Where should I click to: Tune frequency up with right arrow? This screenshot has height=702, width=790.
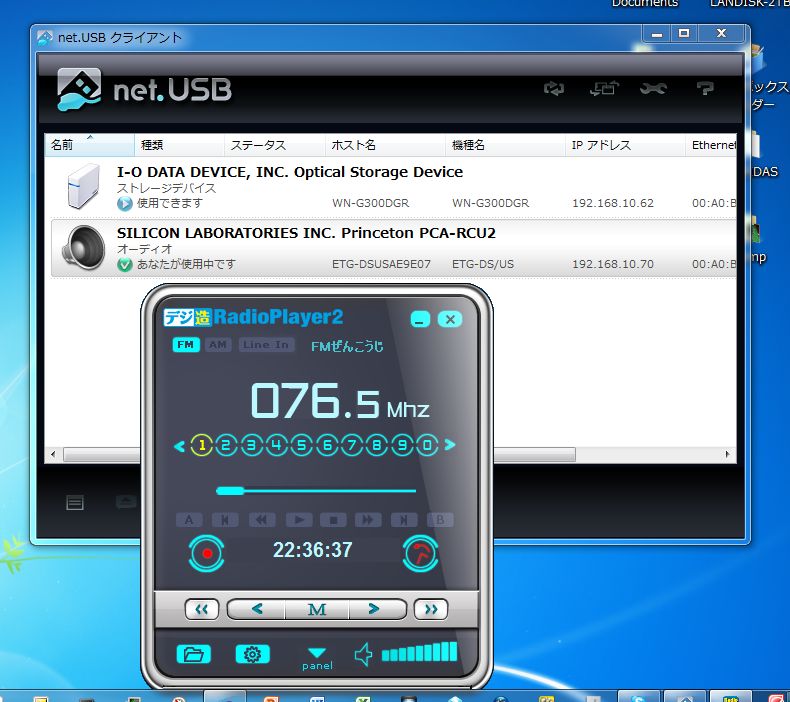tap(376, 609)
